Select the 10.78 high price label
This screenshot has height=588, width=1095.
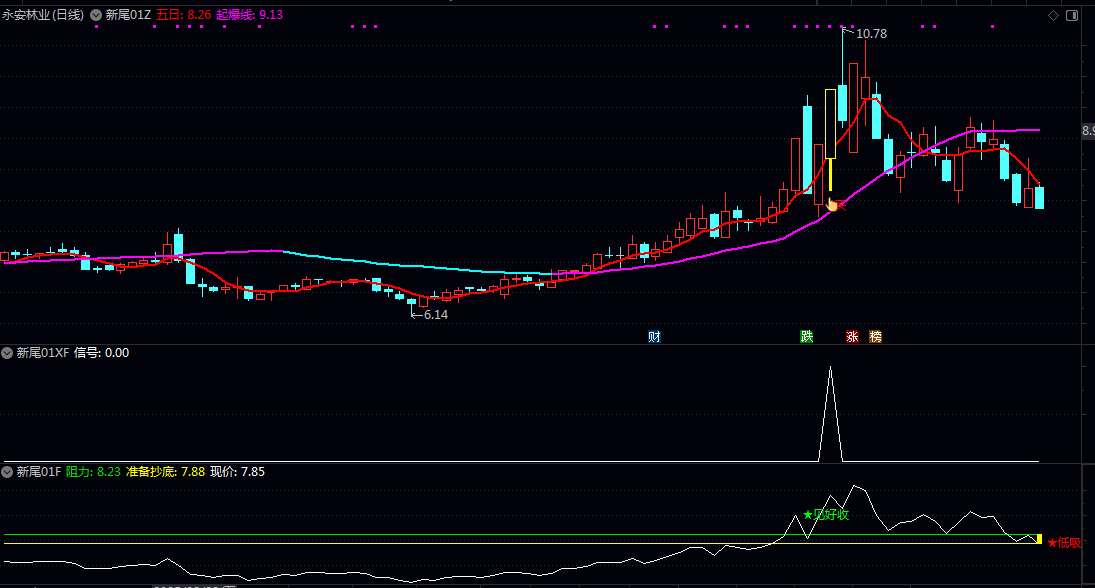tap(868, 34)
